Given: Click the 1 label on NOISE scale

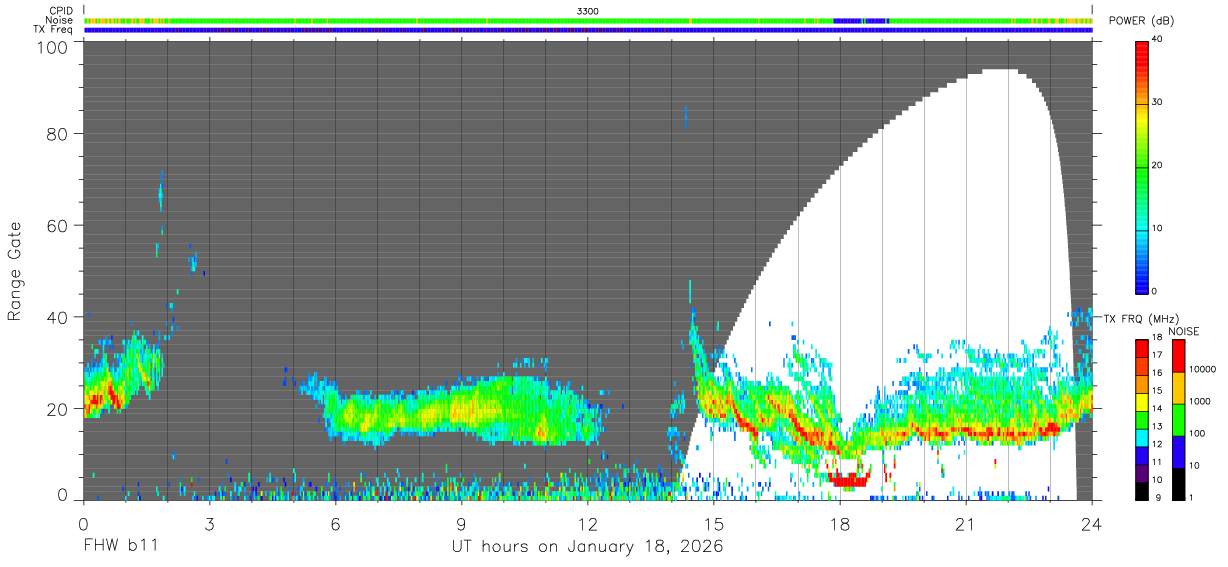Looking at the screenshot, I should coord(1189,497).
